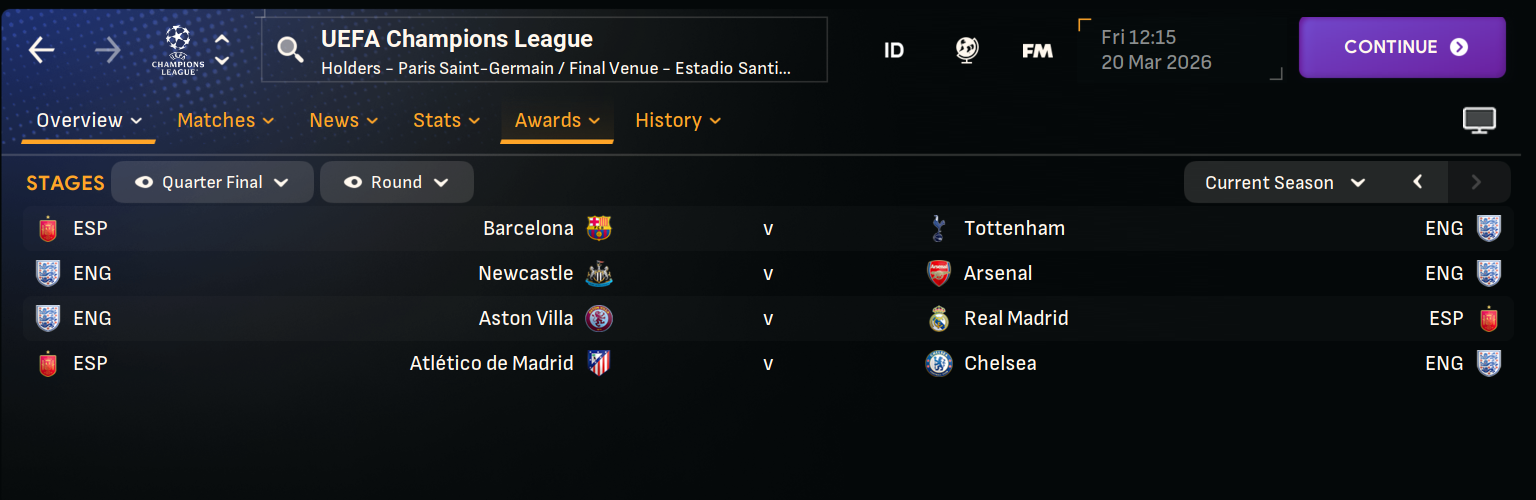Open the History tab menu
Screen dimensions: 1536x500
678,121
